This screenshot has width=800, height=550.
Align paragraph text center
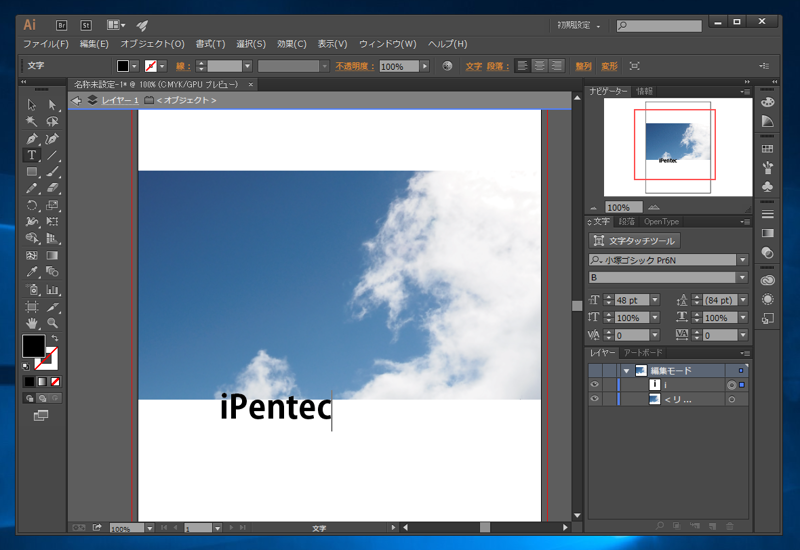[x=539, y=66]
